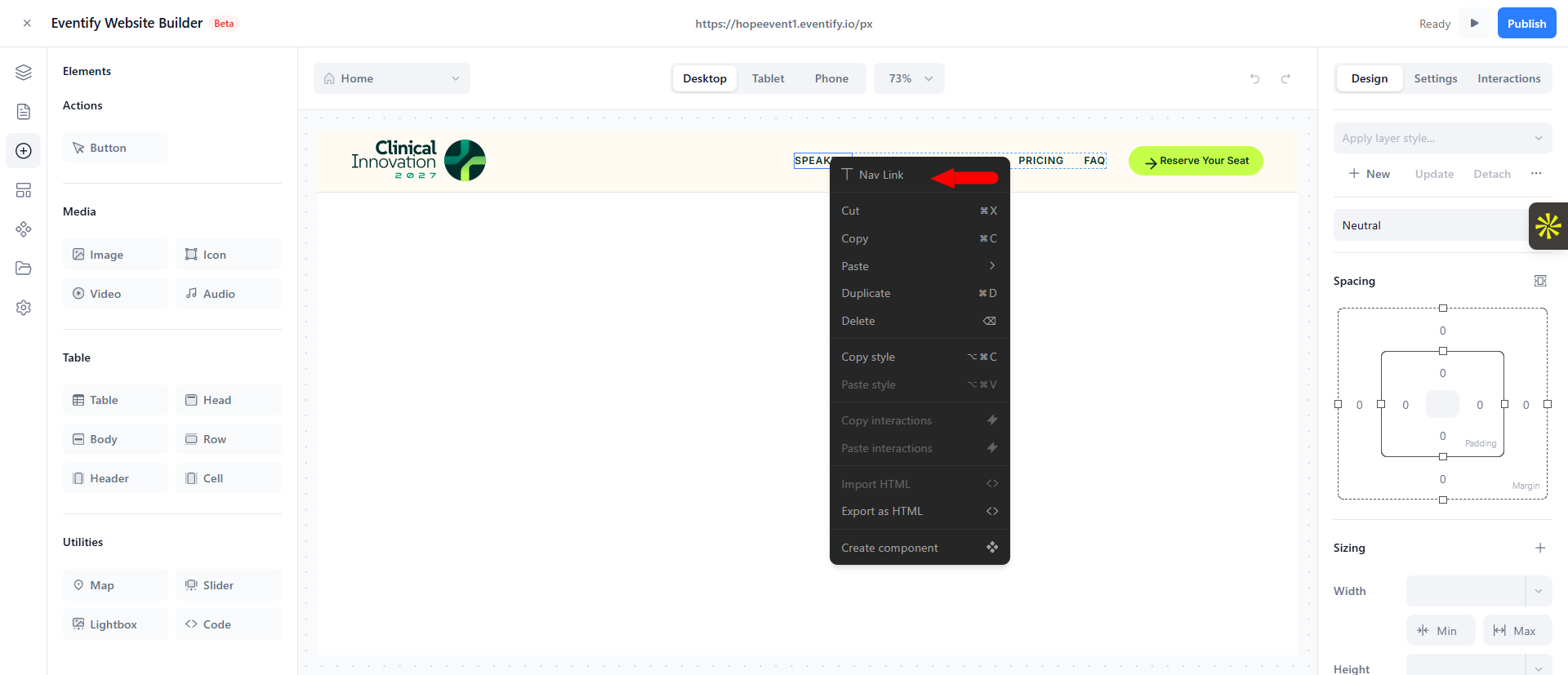The width and height of the screenshot is (1568, 675).
Task: Click the Width input field
Action: [x=1466, y=591]
